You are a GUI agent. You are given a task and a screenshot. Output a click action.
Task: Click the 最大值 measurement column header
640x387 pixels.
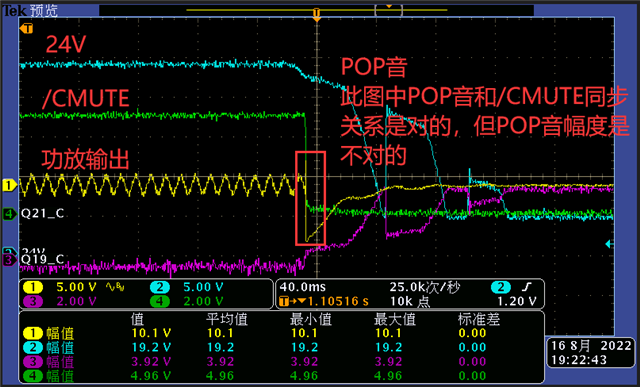[394, 319]
